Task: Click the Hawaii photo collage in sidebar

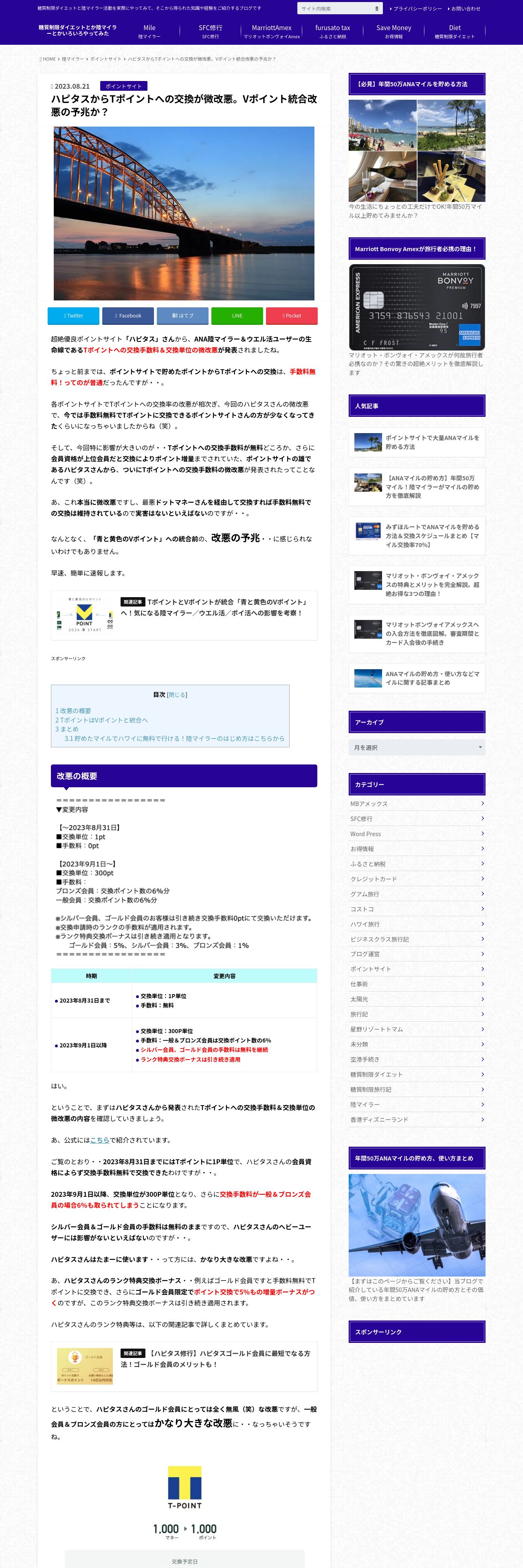Action: click(x=417, y=150)
